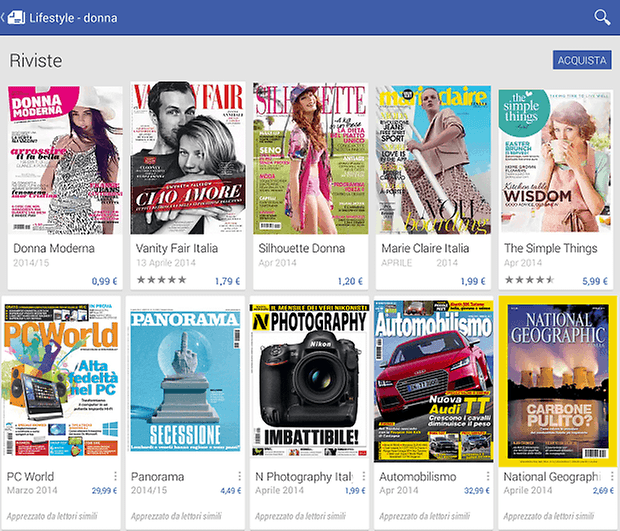This screenshot has width=620, height=531.
Task: Open the Donna Moderna cover thumbnail
Action: click(x=65, y=160)
